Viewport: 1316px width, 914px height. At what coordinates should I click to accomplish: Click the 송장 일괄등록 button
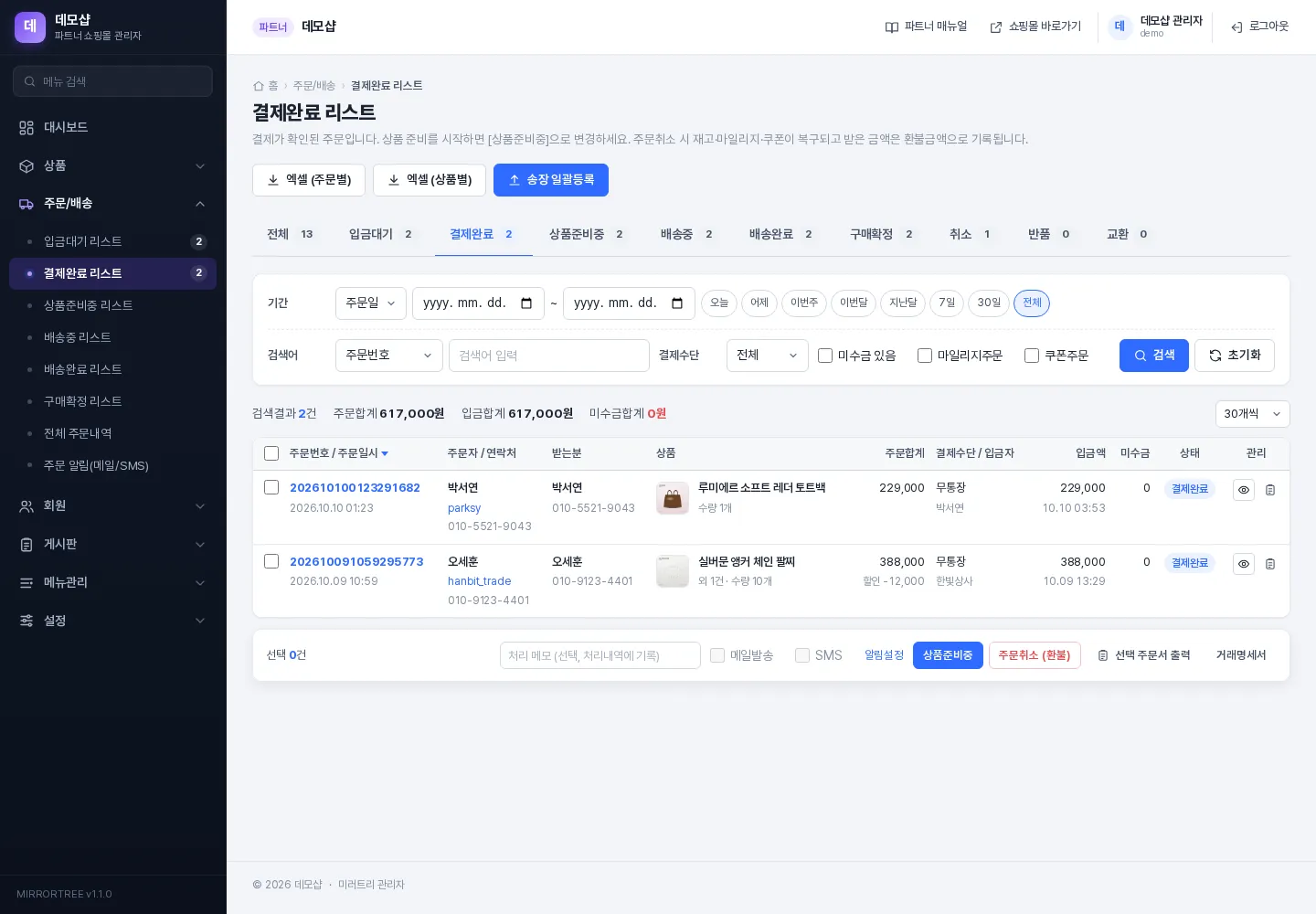coord(551,180)
